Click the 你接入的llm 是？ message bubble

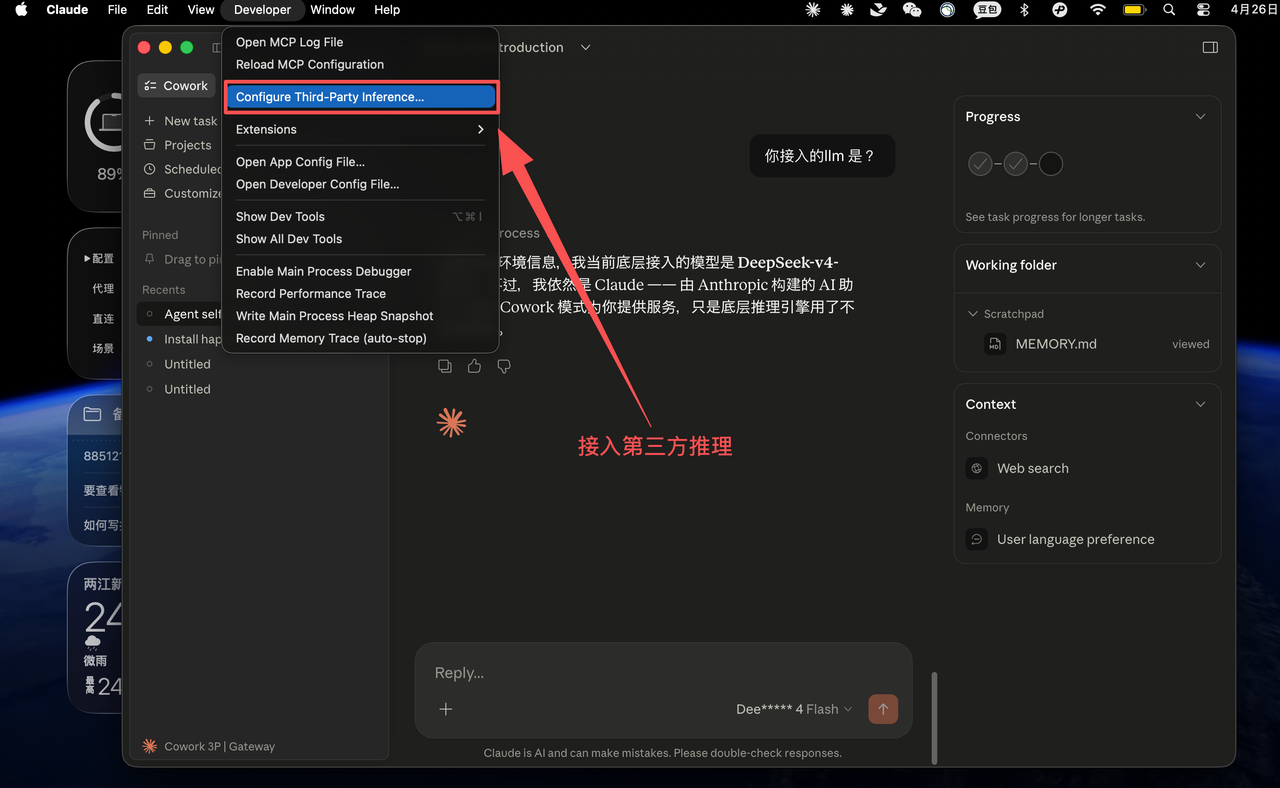pos(822,156)
